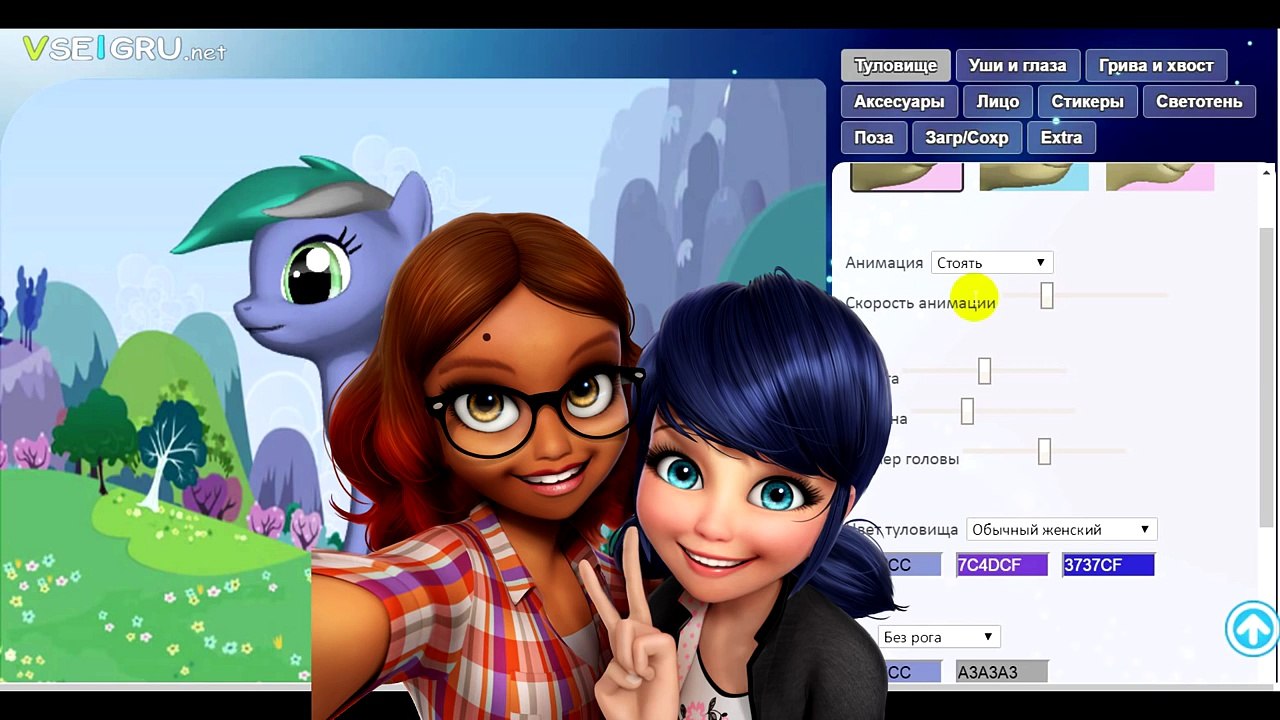Screen dimensions: 1280x720
Task: Click the slider handle for head size
Action: [x=1044, y=451]
